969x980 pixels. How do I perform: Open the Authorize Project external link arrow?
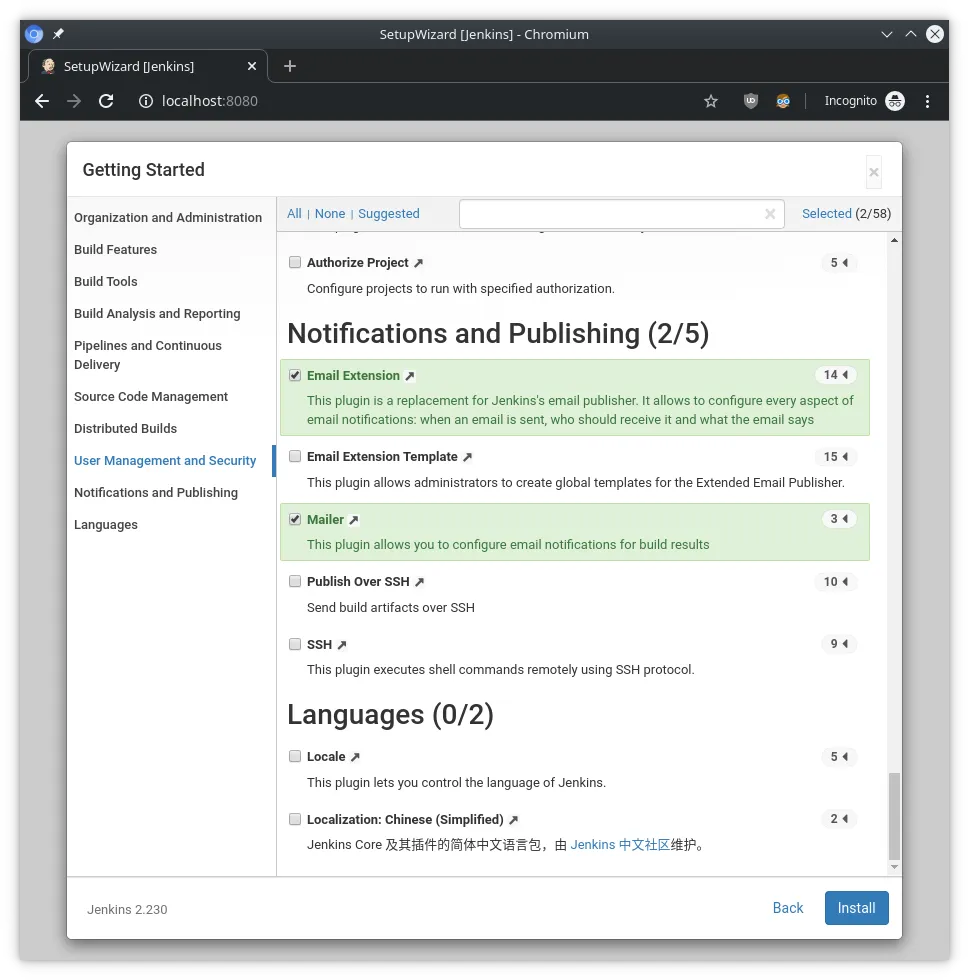click(x=417, y=262)
